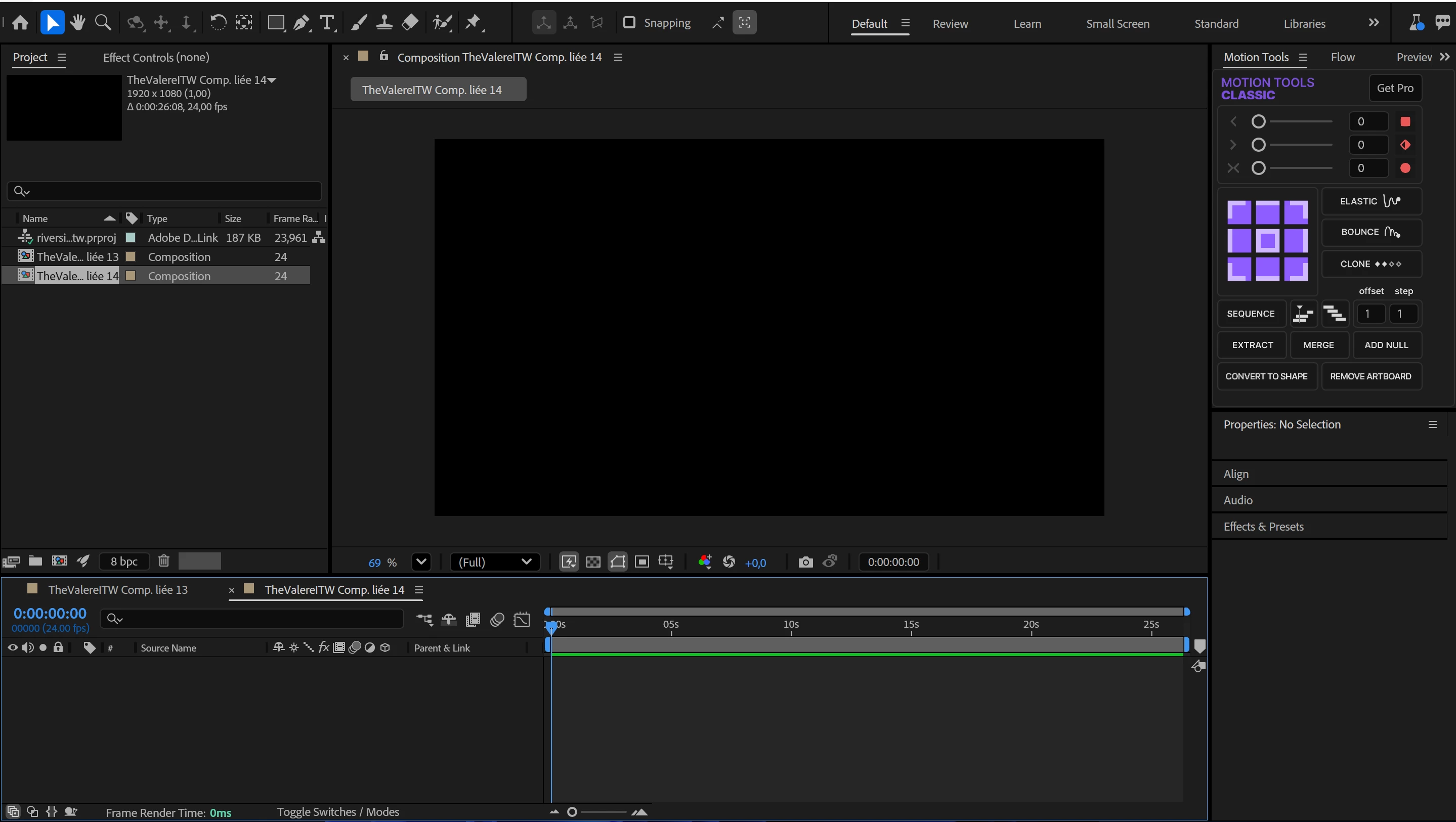1456x822 pixels.
Task: Switch to the Flow panel tab
Action: 1342,57
